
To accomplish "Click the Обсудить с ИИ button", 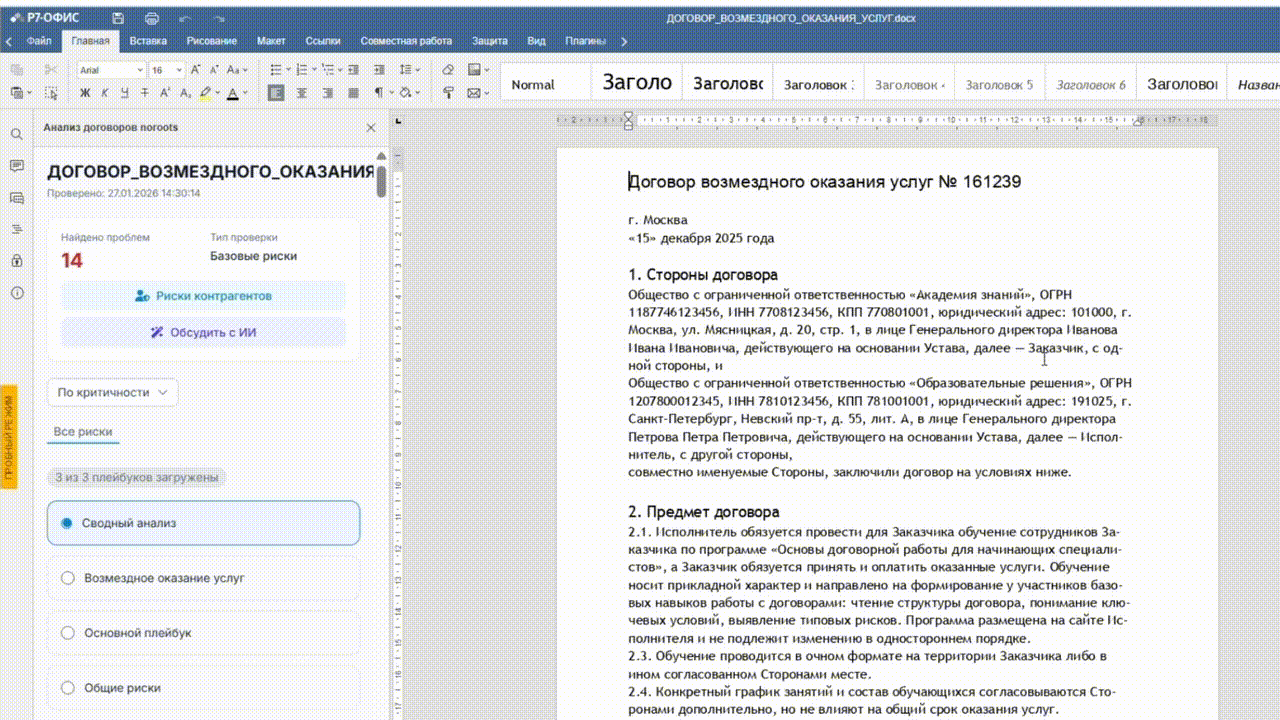I will point(203,332).
